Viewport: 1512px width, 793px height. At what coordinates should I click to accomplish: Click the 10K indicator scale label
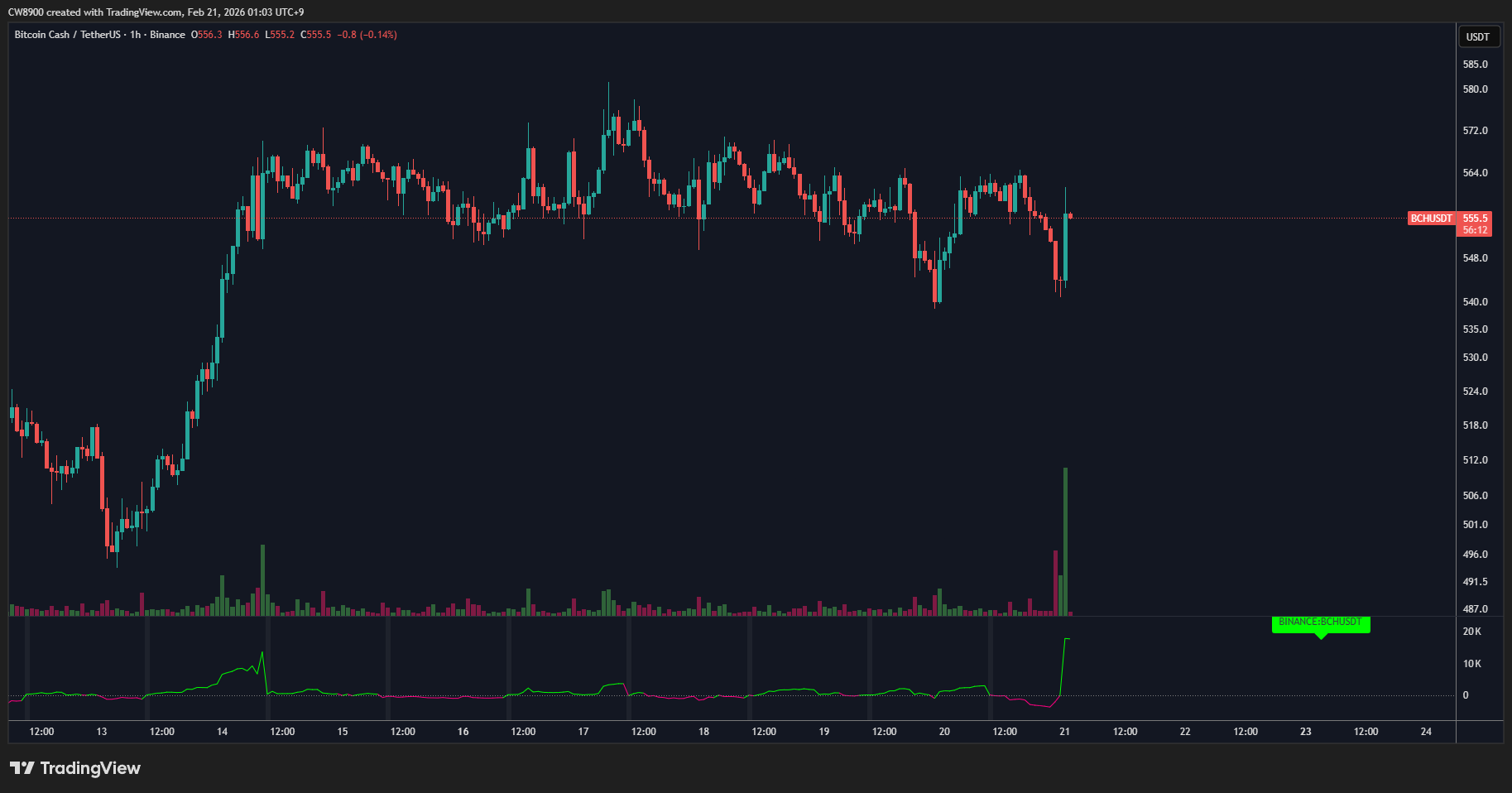[1471, 664]
